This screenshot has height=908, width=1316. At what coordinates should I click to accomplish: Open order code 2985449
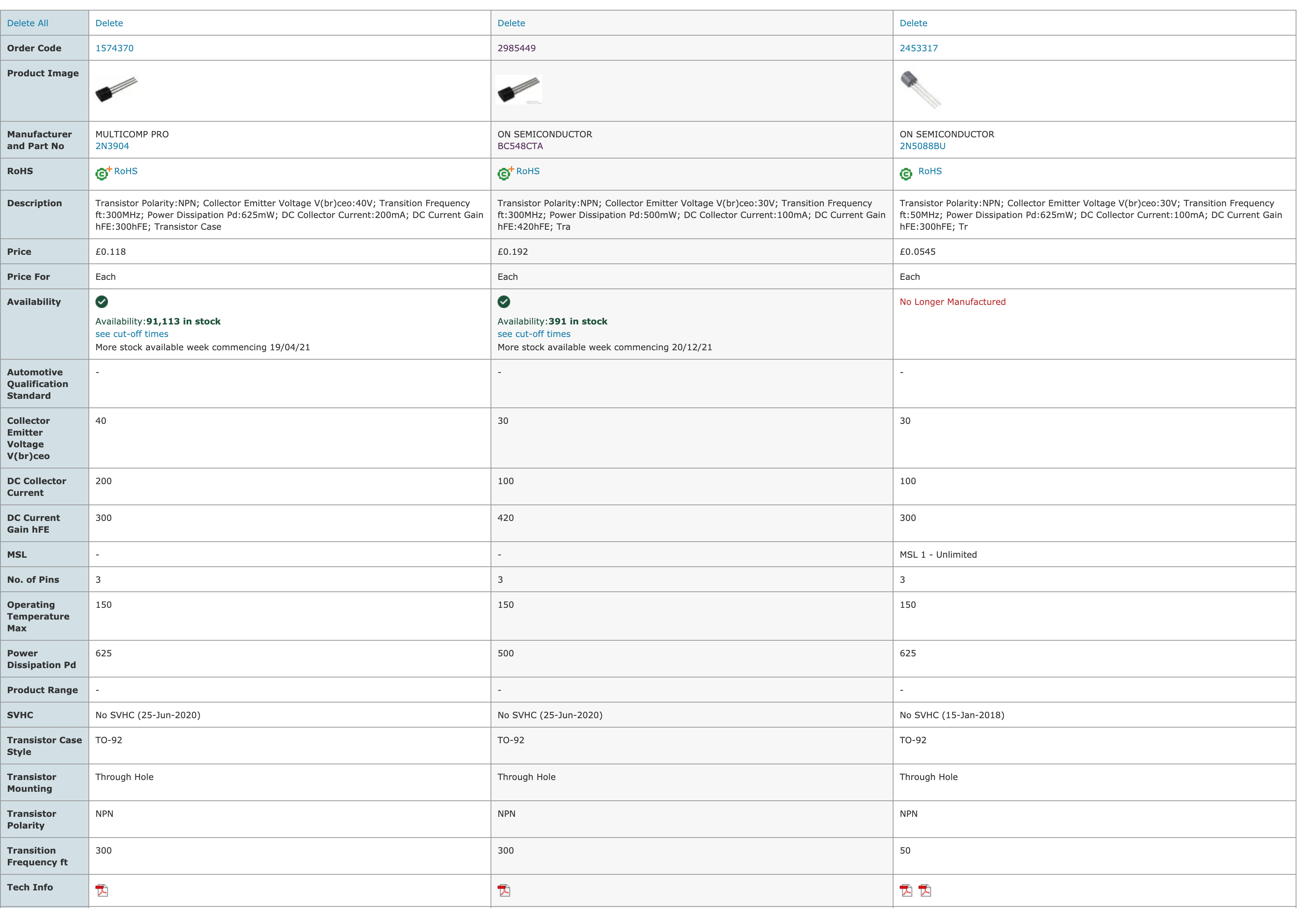click(516, 49)
